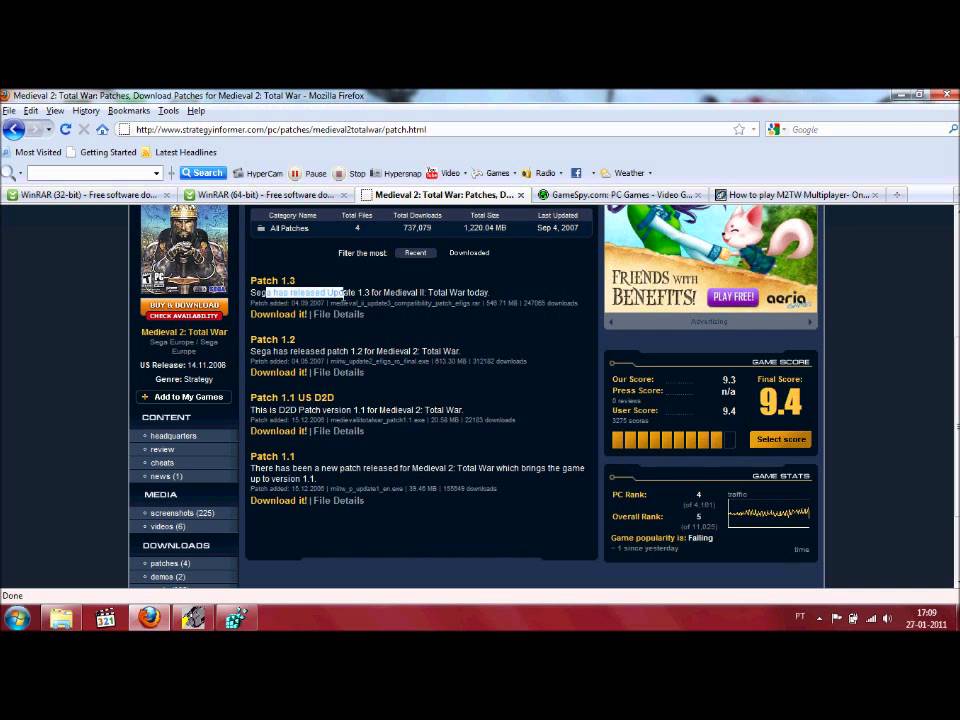Click Add to My Games
This screenshot has width=960, height=720.
click(x=184, y=397)
